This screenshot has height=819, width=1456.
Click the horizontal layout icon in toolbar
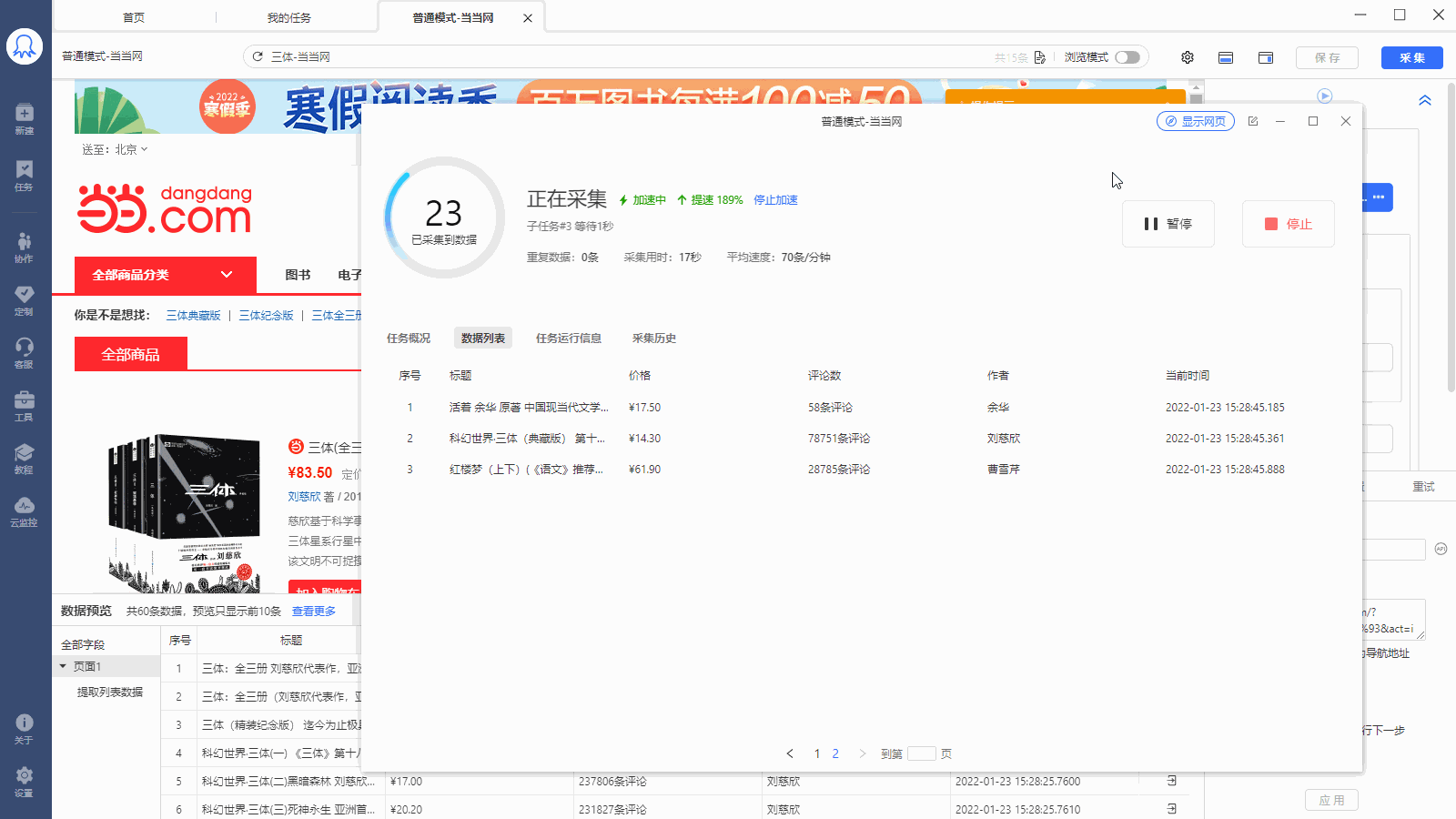tap(1226, 57)
